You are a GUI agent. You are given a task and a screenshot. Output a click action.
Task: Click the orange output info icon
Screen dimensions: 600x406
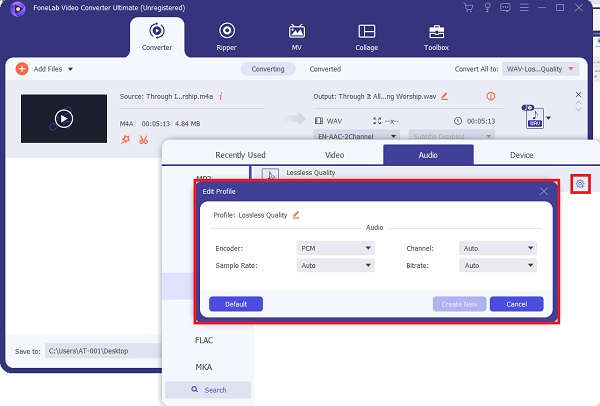(x=491, y=96)
